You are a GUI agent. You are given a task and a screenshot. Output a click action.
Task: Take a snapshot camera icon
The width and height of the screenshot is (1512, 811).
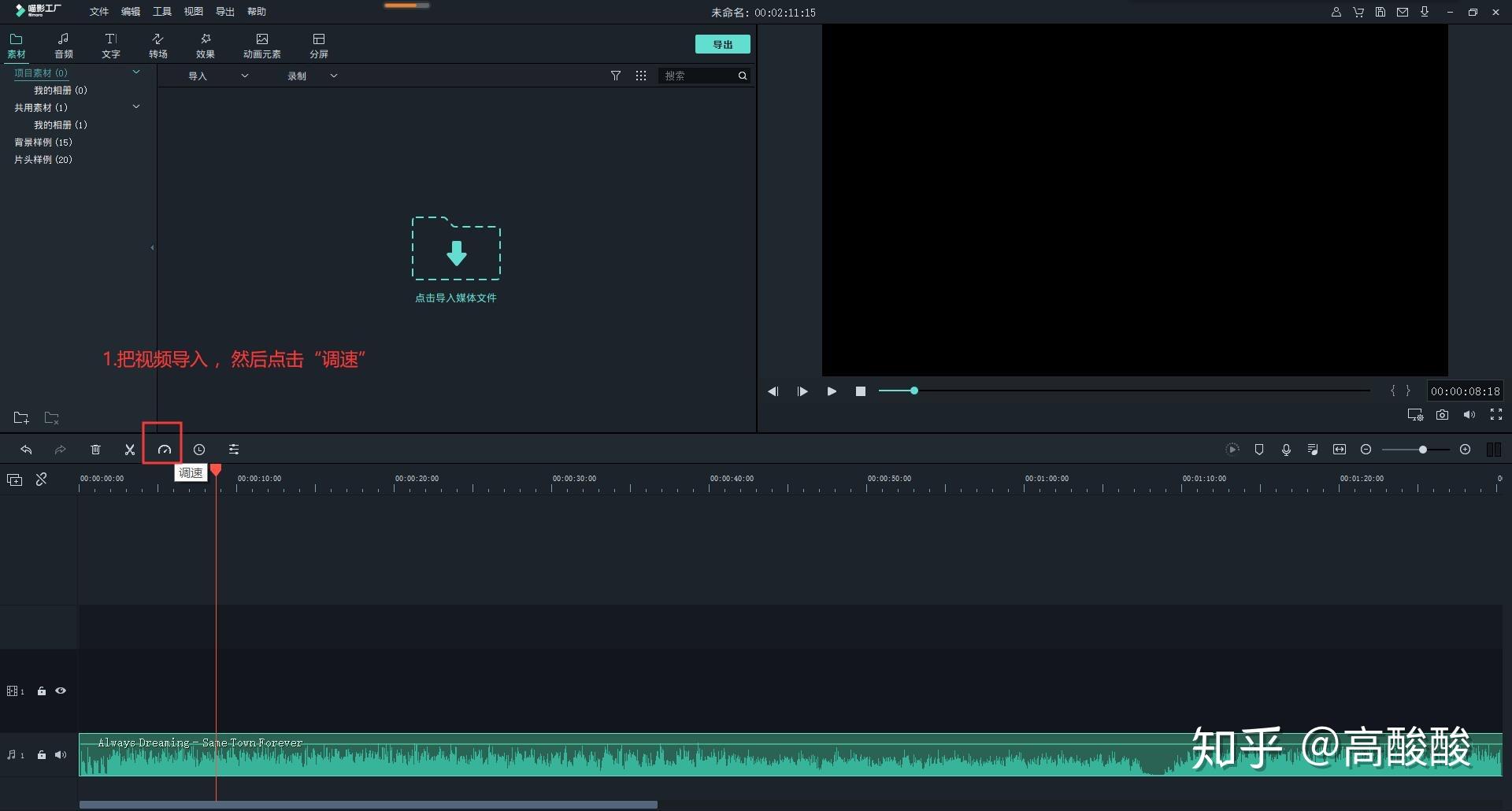[1443, 415]
